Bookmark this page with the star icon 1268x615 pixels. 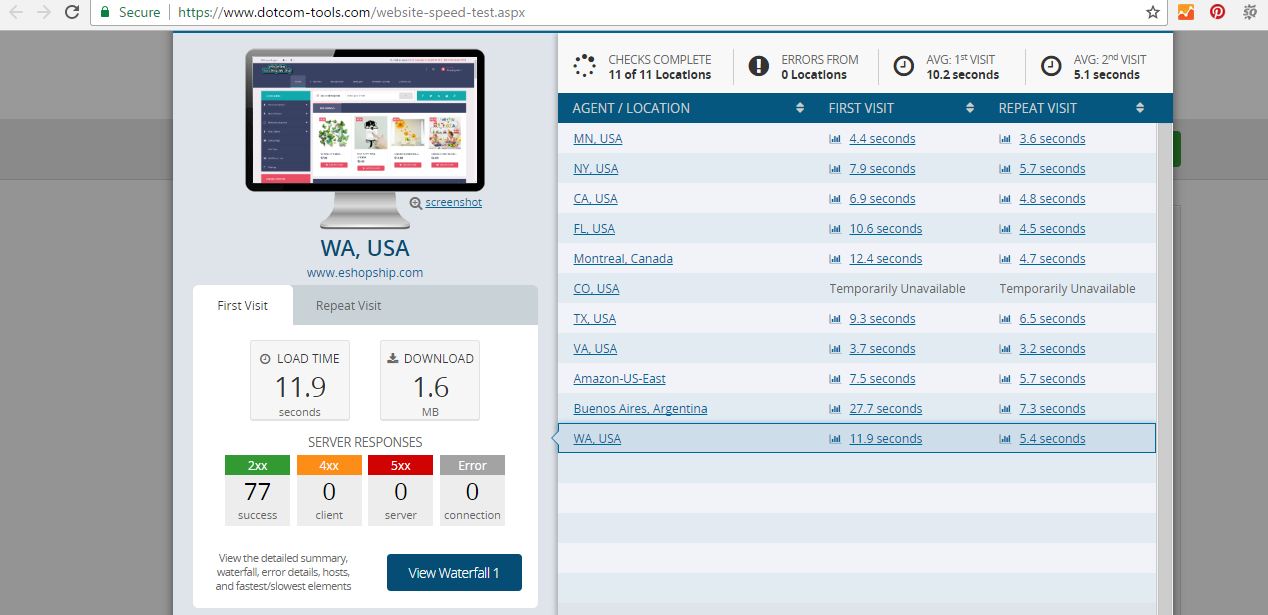(x=1152, y=12)
